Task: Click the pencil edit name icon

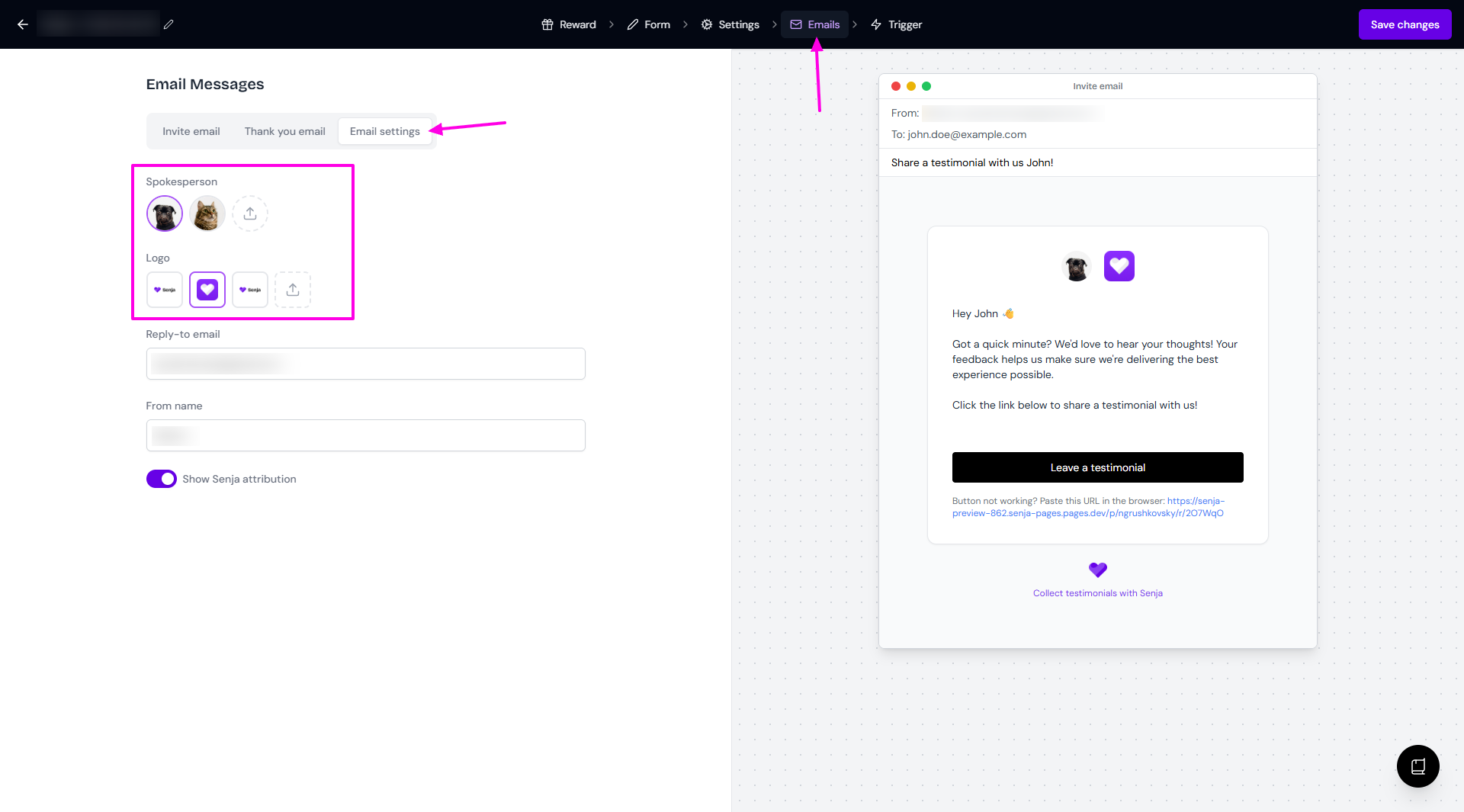Action: [169, 24]
